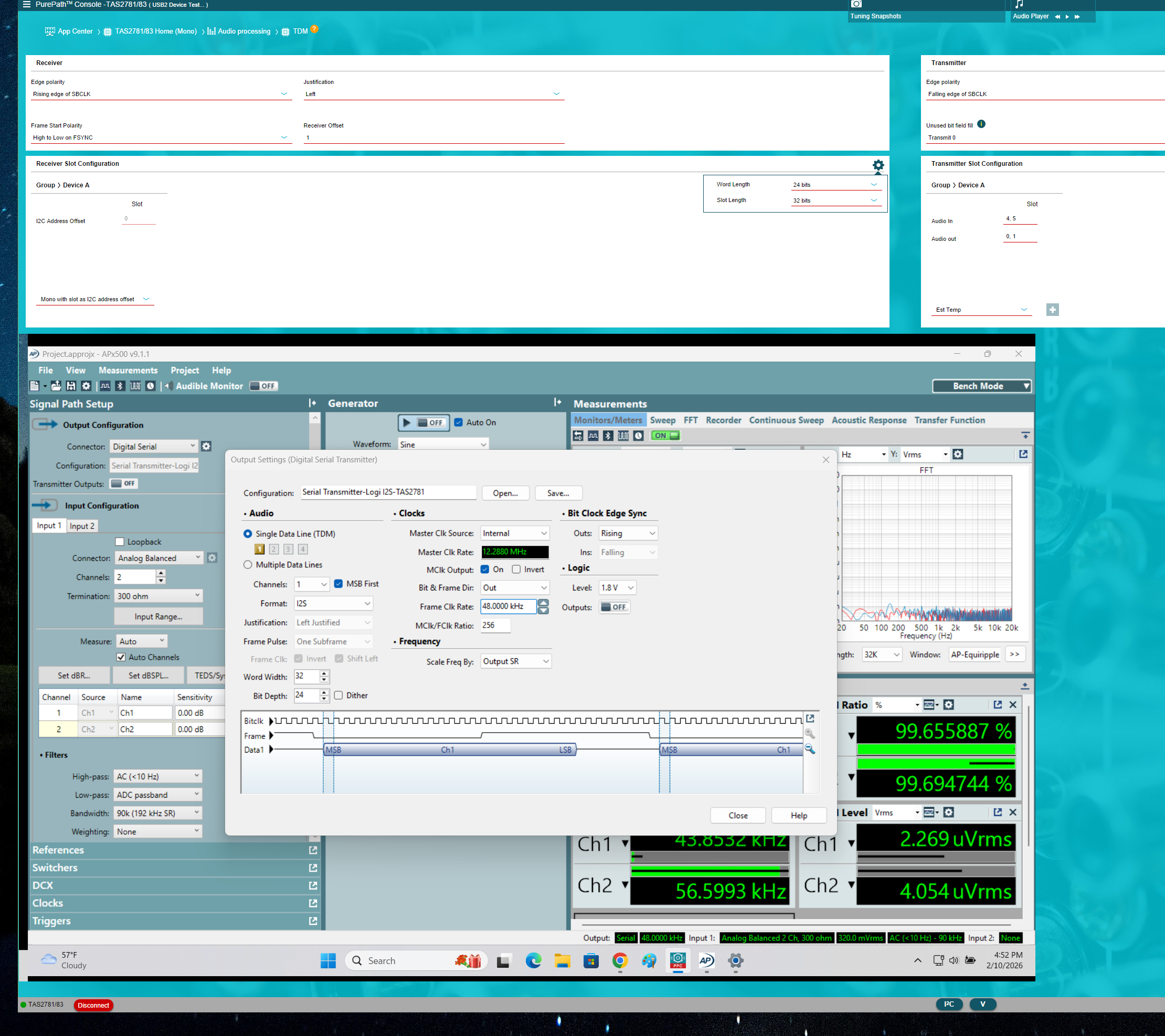Click the Tuning Snapshots camera icon
This screenshot has width=1165, height=1036.
[x=856, y=4]
